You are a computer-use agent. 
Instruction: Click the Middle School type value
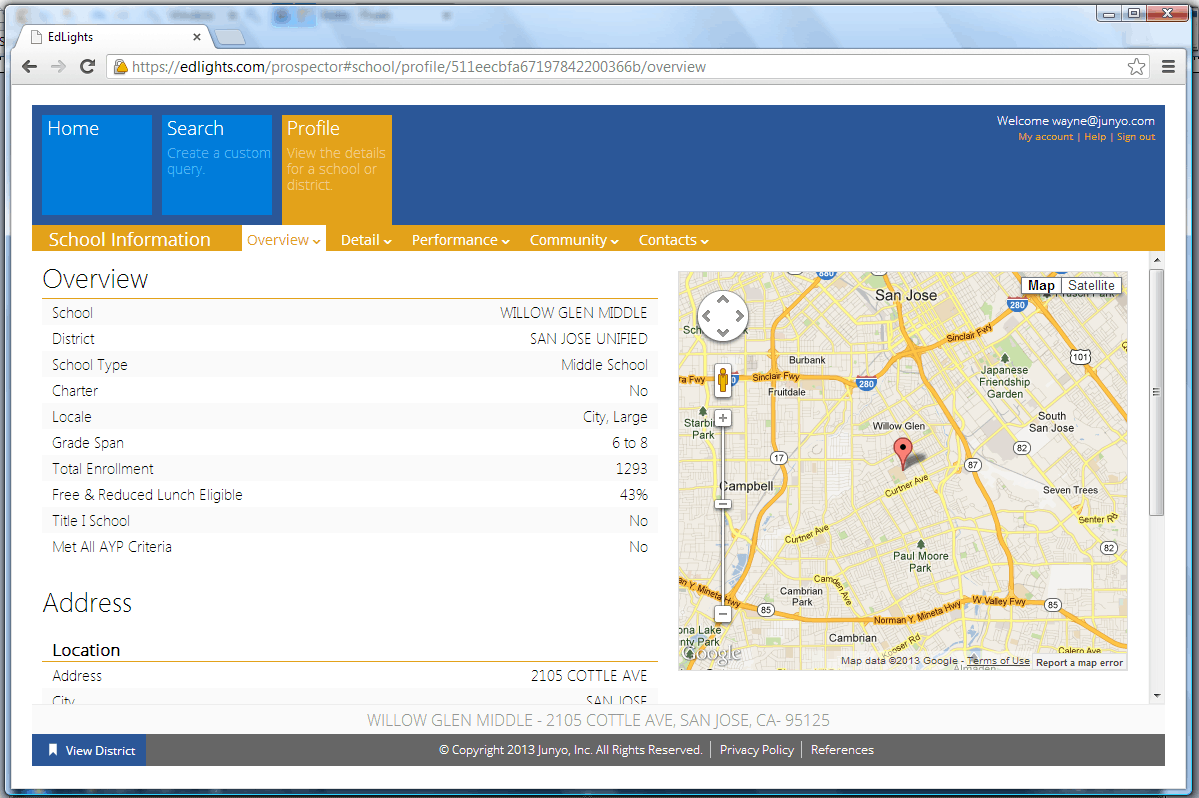[604, 365]
